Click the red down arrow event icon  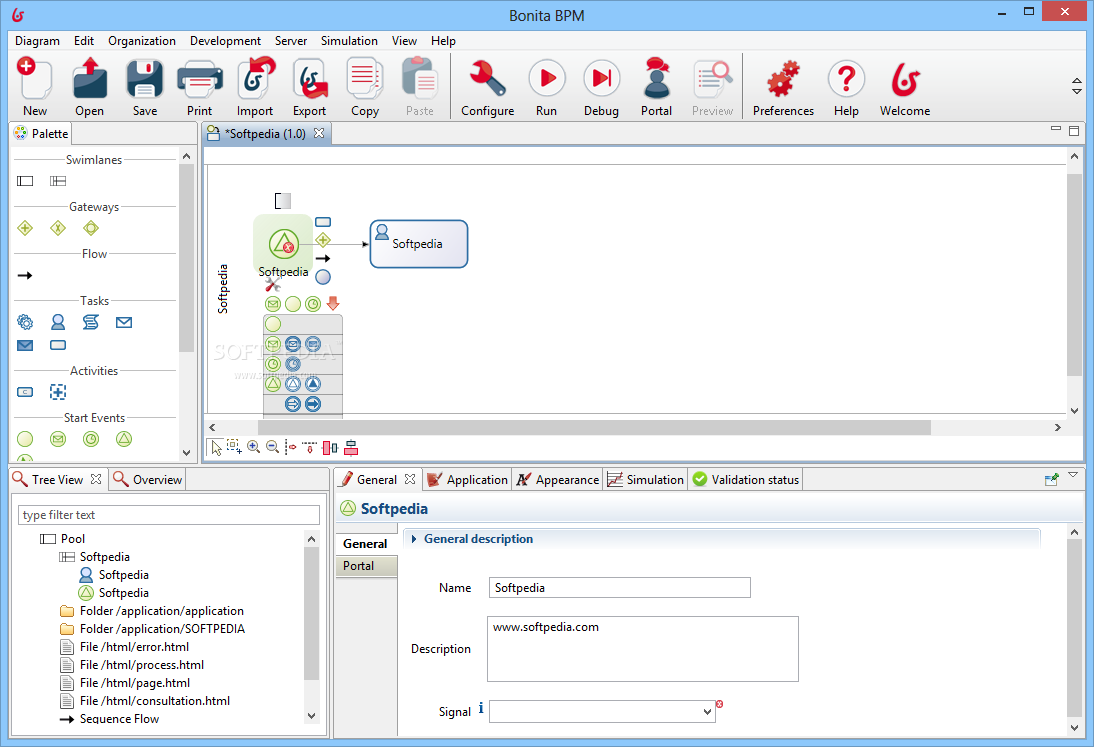[333, 303]
